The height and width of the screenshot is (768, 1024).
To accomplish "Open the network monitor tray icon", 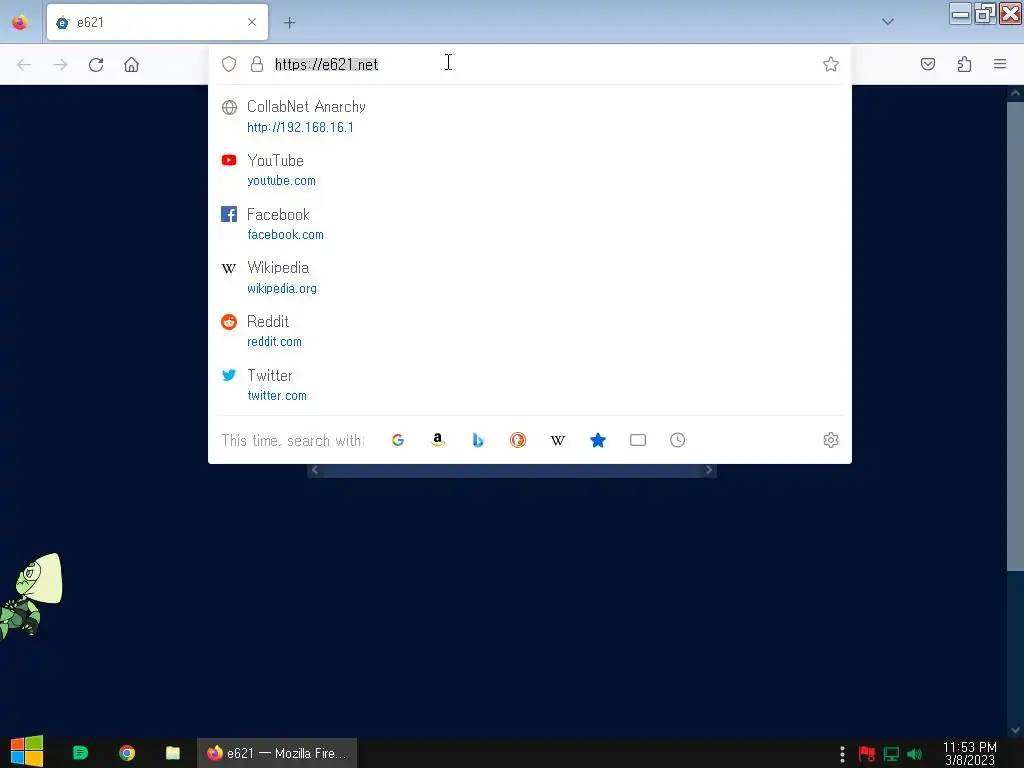I will point(891,754).
